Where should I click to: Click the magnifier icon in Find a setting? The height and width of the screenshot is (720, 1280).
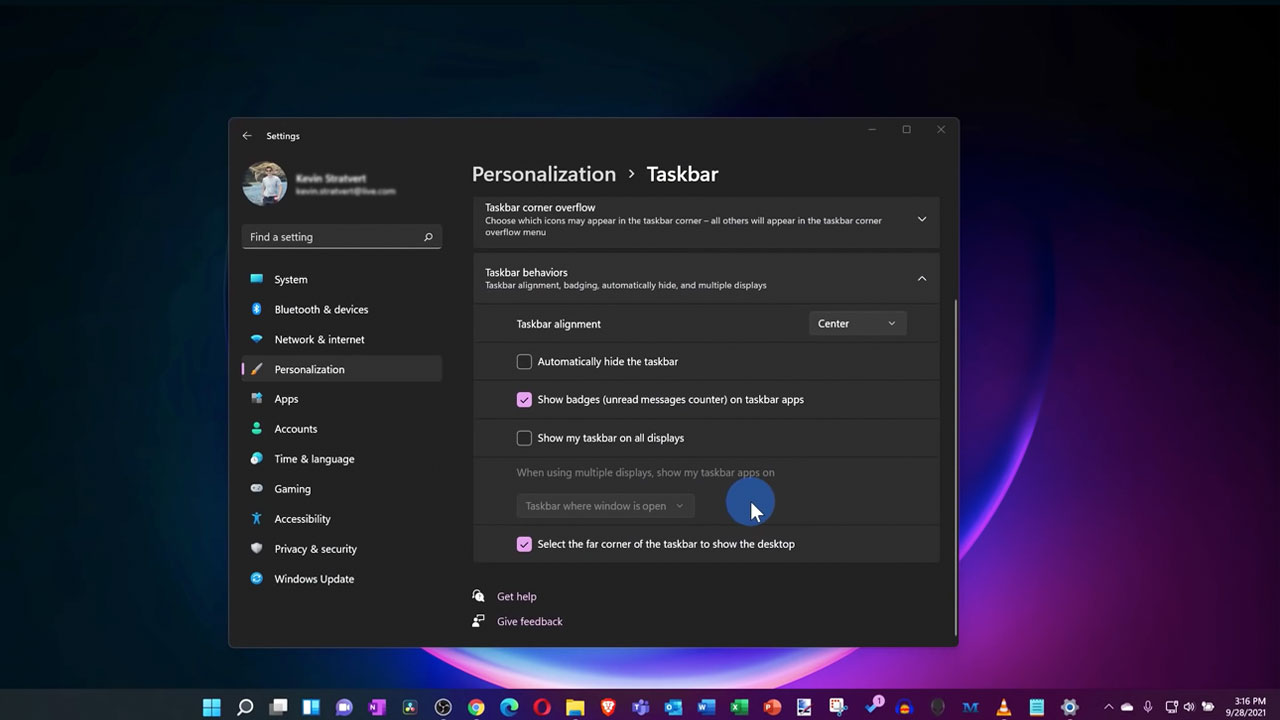point(428,237)
